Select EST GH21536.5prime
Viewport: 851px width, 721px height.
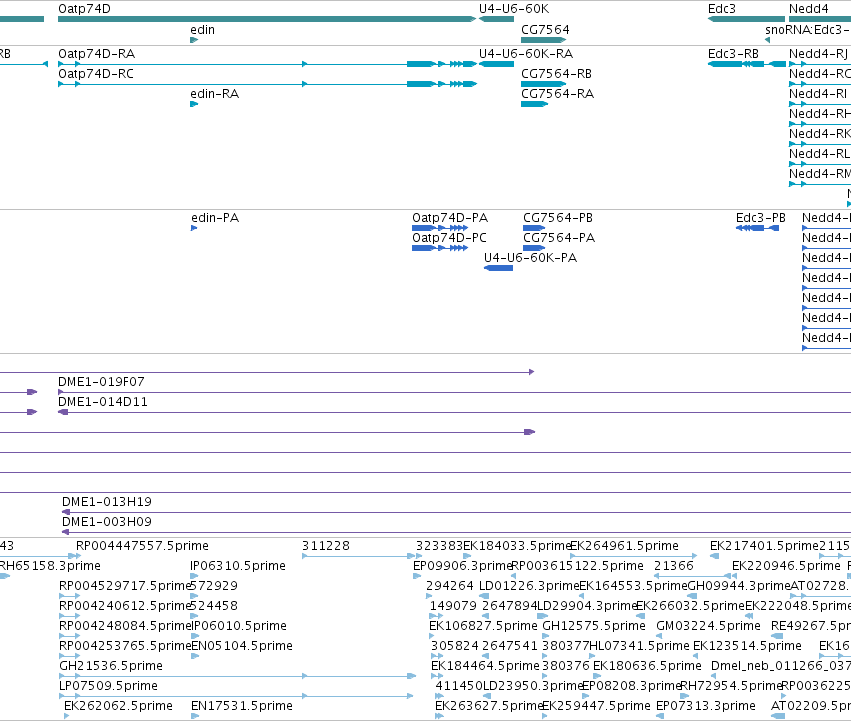pyautogui.click(x=237, y=676)
